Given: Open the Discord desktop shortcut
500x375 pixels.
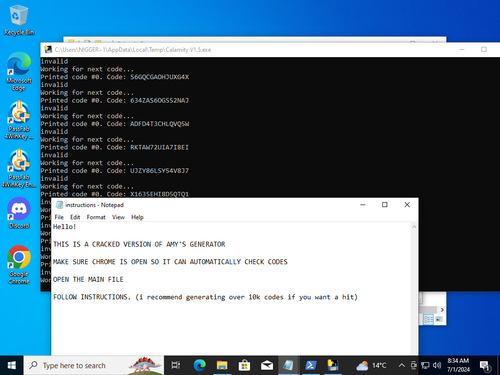Looking at the screenshot, I should [19, 213].
